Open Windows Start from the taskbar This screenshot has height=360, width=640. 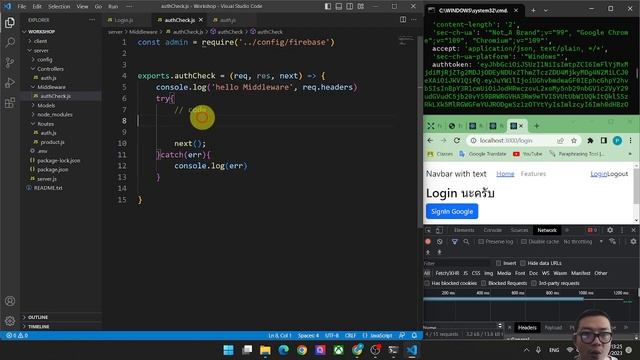click(229, 350)
